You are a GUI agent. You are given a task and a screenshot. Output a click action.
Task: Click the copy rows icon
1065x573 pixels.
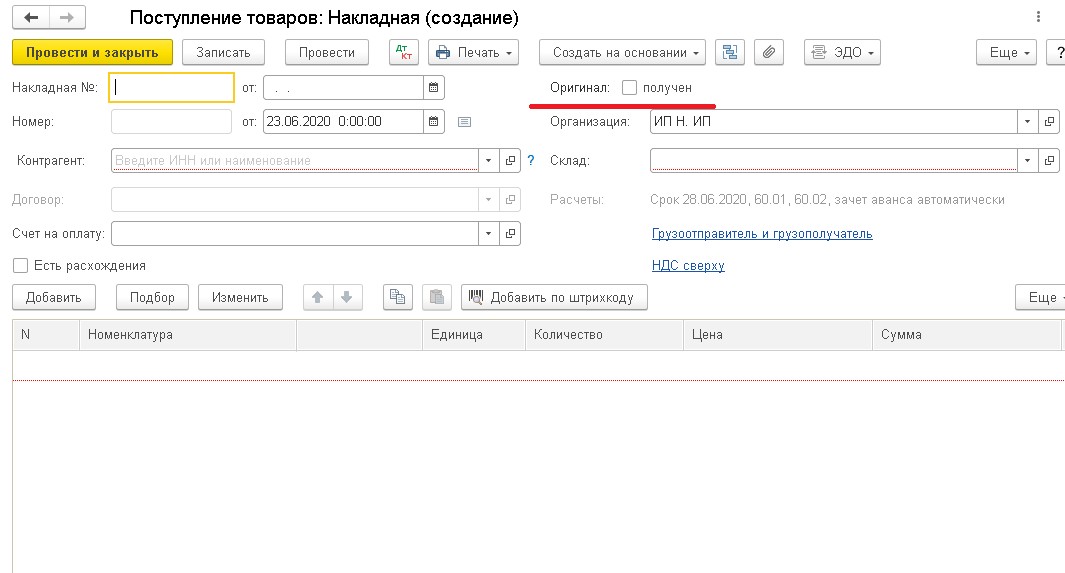[x=398, y=297]
